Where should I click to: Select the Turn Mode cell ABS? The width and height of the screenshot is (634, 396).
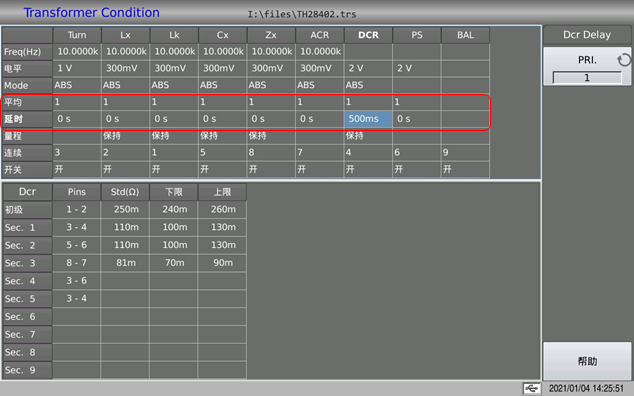[77, 85]
